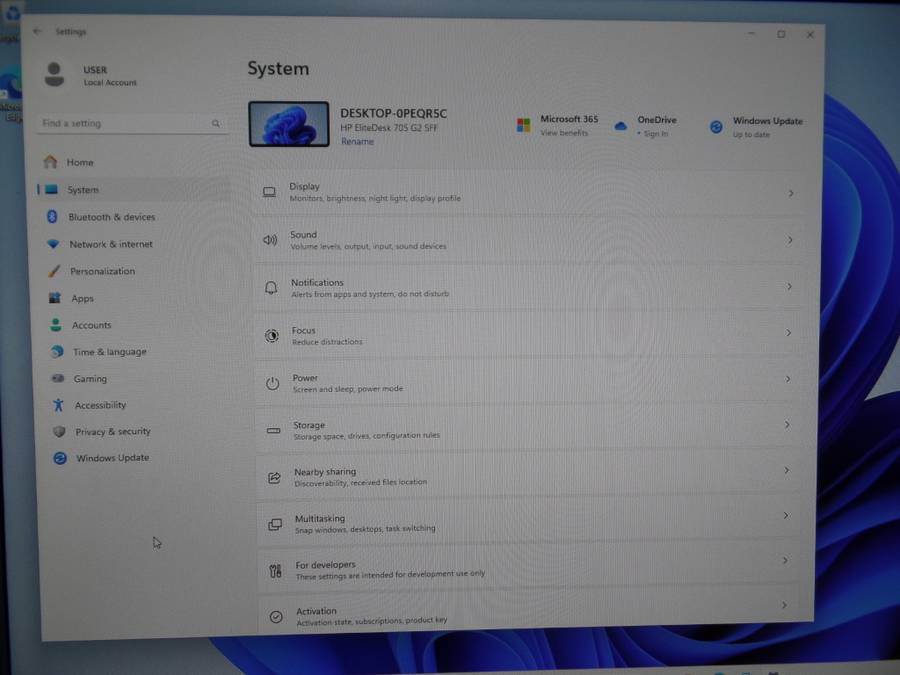
Task: Expand the Power settings chevron
Action: [x=788, y=379]
